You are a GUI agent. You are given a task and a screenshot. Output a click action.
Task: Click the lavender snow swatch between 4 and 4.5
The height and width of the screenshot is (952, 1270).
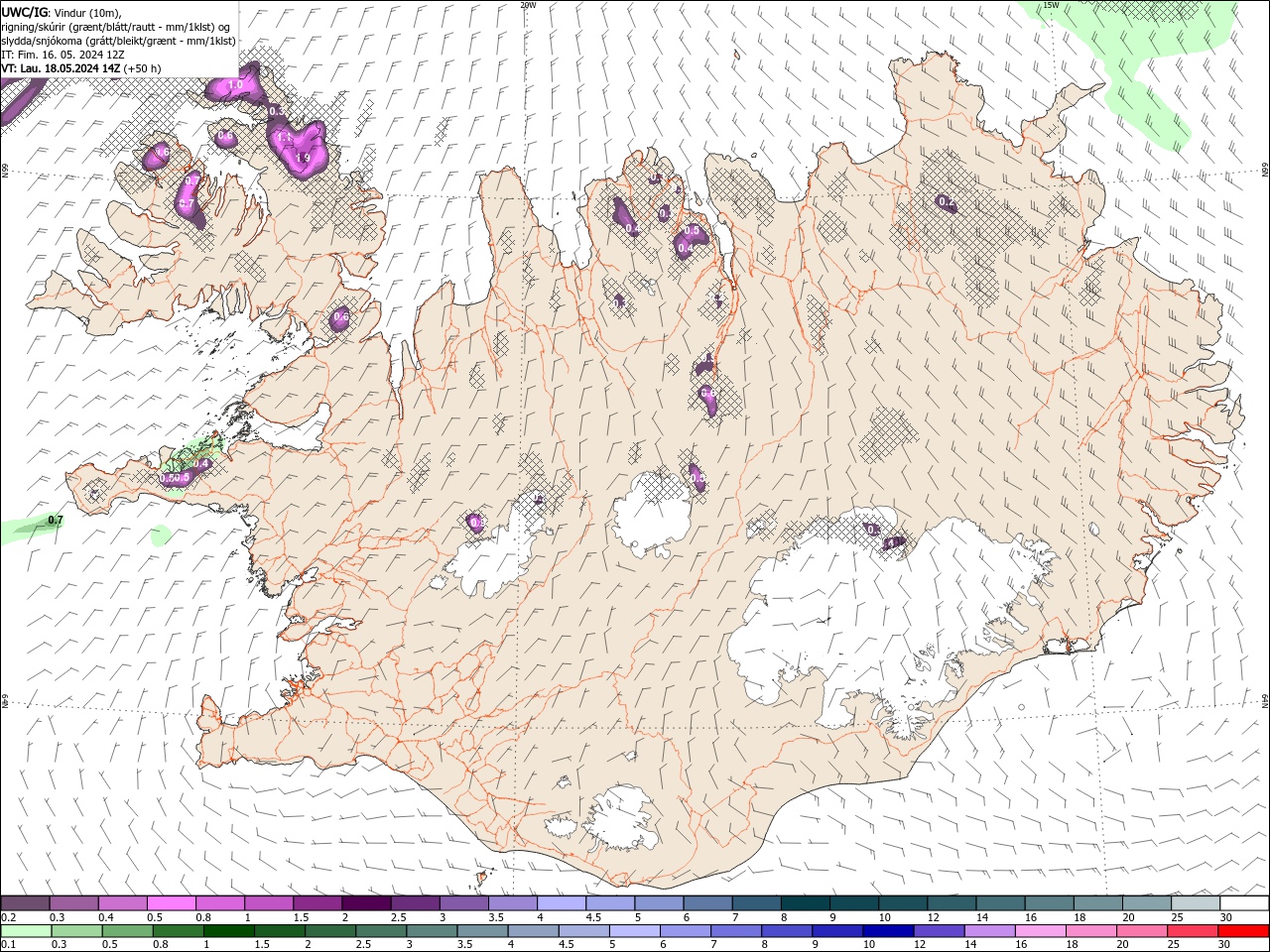[561, 903]
